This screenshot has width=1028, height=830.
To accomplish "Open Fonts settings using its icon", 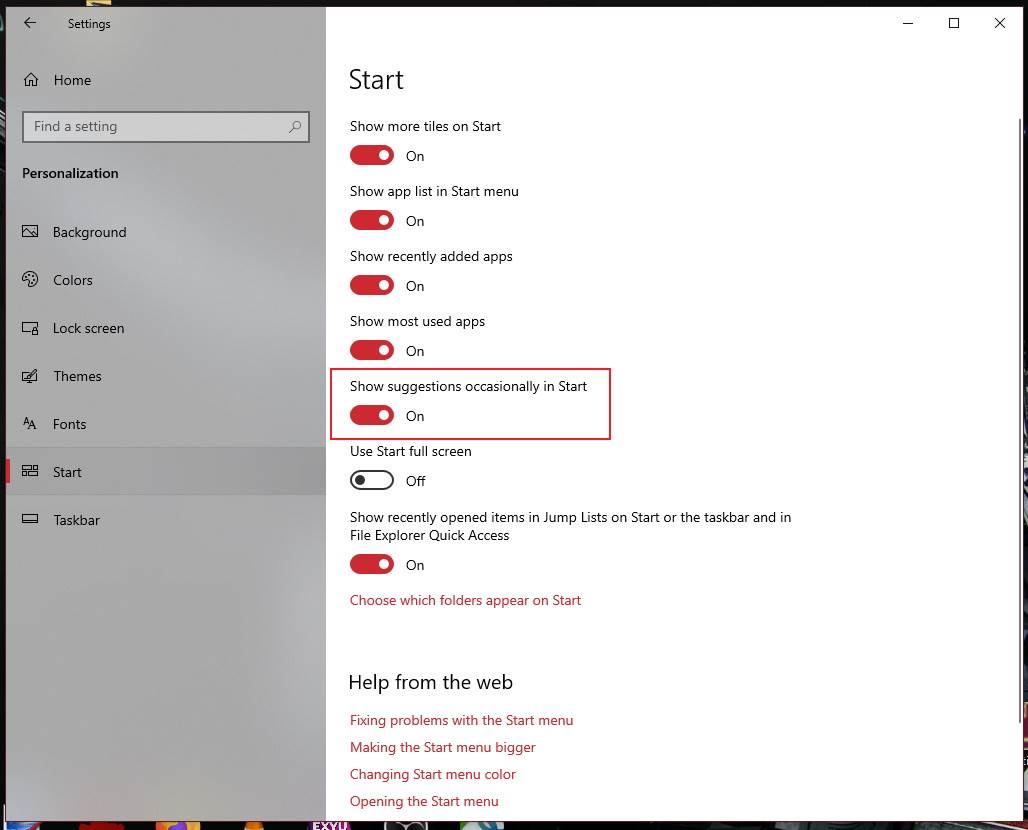I will pos(31,424).
